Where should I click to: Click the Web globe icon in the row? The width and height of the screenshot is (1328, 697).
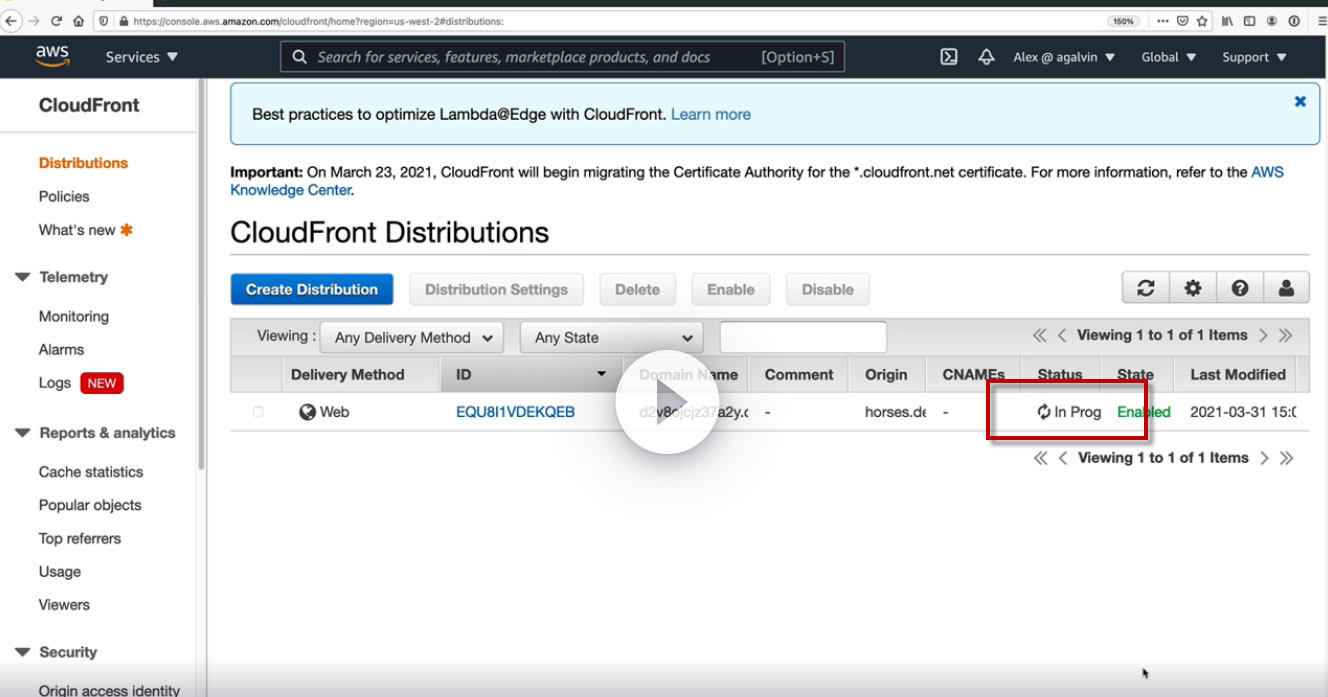click(308, 411)
